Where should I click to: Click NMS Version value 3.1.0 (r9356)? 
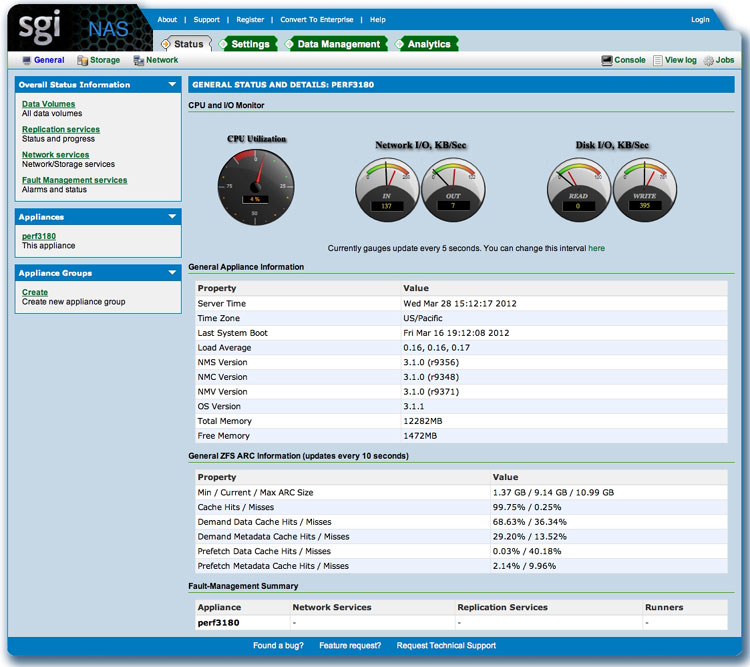click(x=431, y=362)
